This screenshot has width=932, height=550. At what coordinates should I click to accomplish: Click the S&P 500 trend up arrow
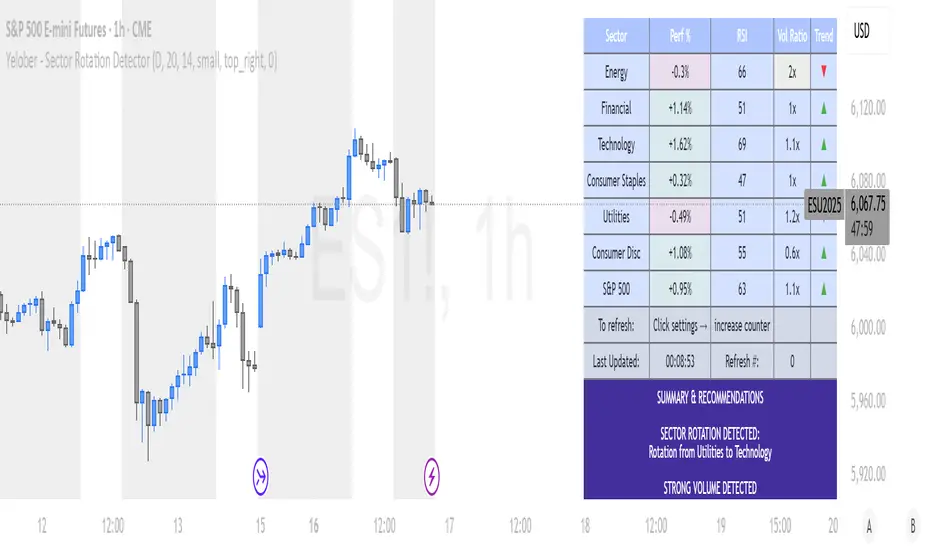823,290
